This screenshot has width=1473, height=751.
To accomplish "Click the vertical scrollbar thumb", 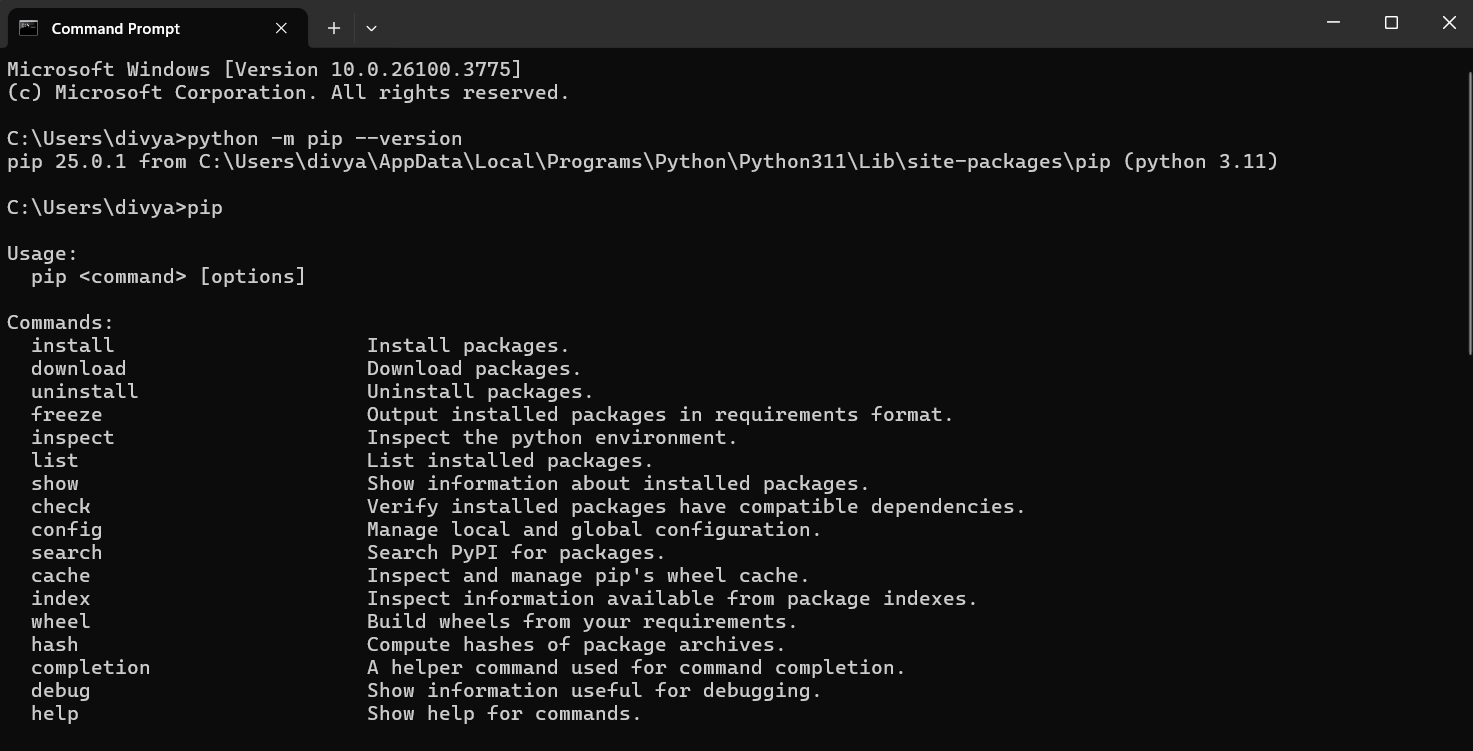I will click(x=1468, y=213).
